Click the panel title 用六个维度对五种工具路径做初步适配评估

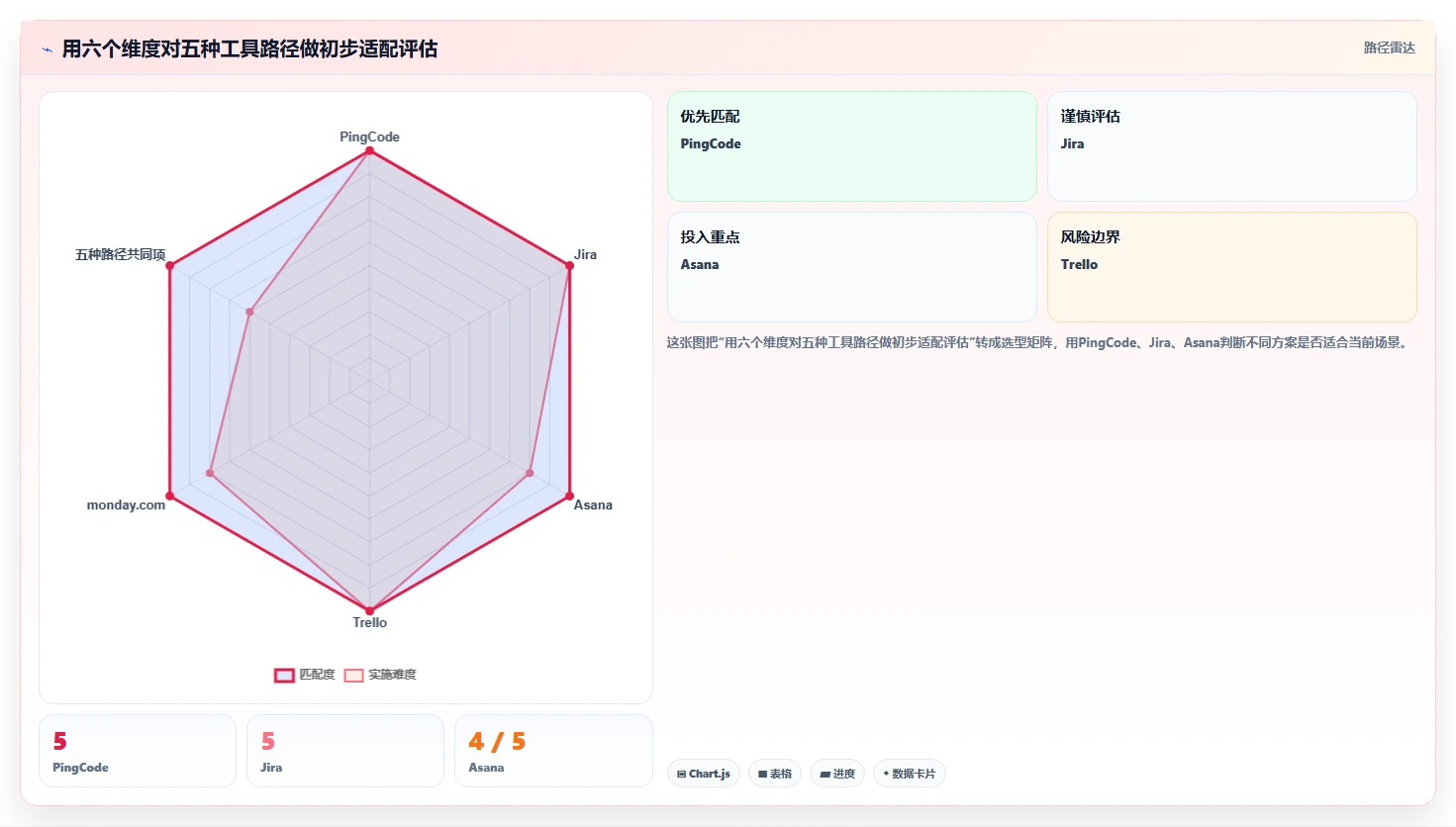coord(249,48)
